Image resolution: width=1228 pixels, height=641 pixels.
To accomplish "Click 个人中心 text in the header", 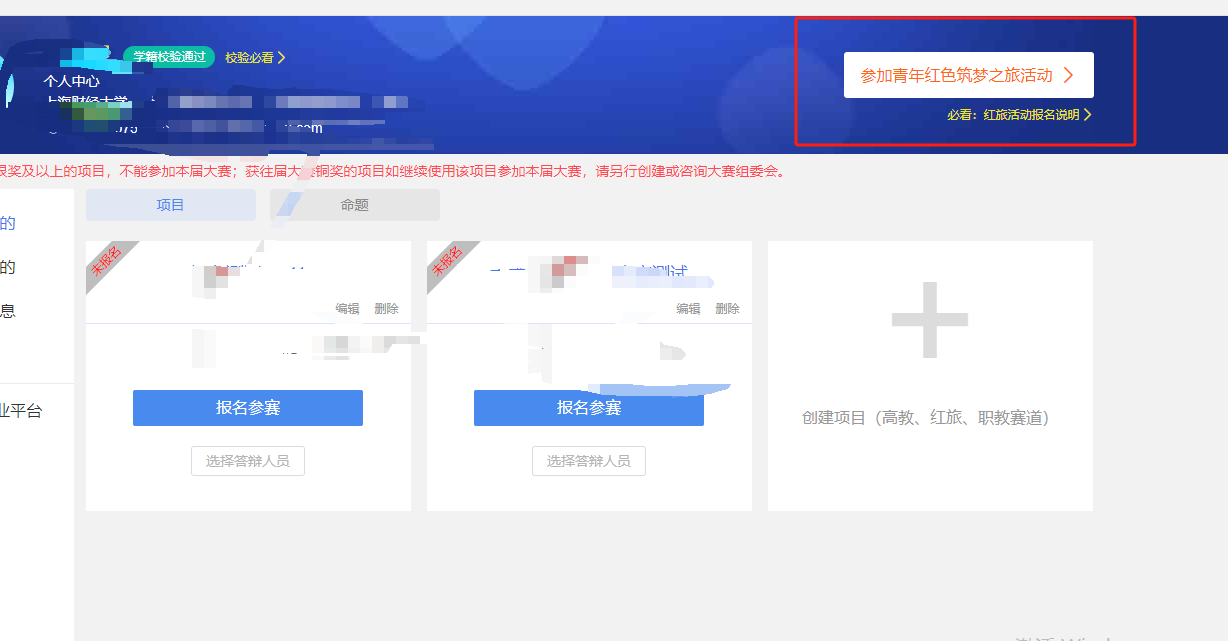I will 71,81.
